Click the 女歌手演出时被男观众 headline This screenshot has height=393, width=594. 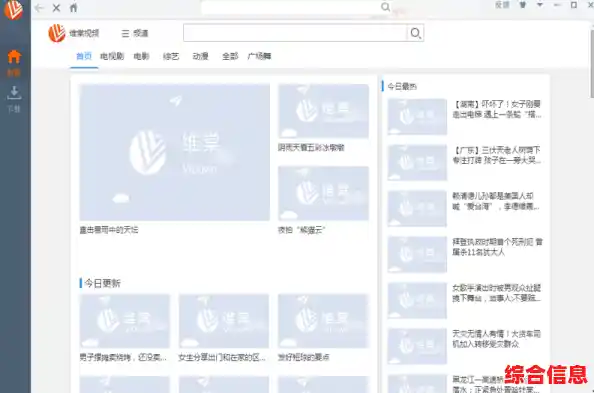tap(497, 293)
